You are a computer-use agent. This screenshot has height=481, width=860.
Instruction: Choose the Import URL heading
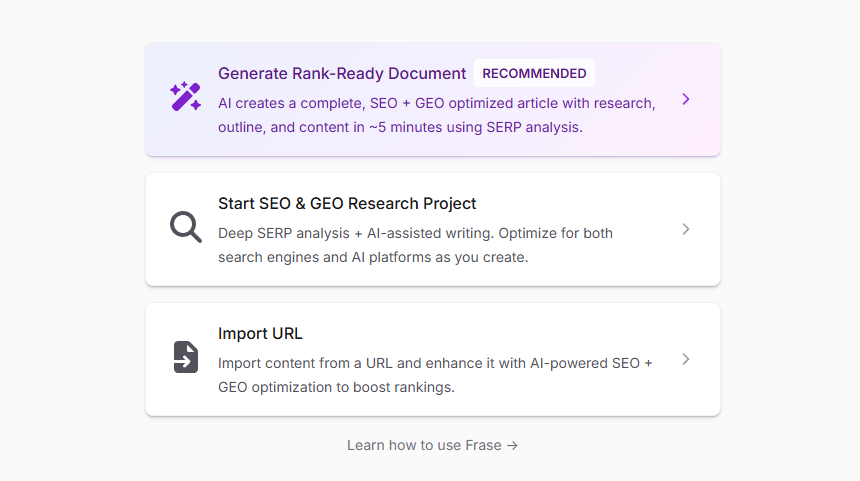(x=260, y=333)
